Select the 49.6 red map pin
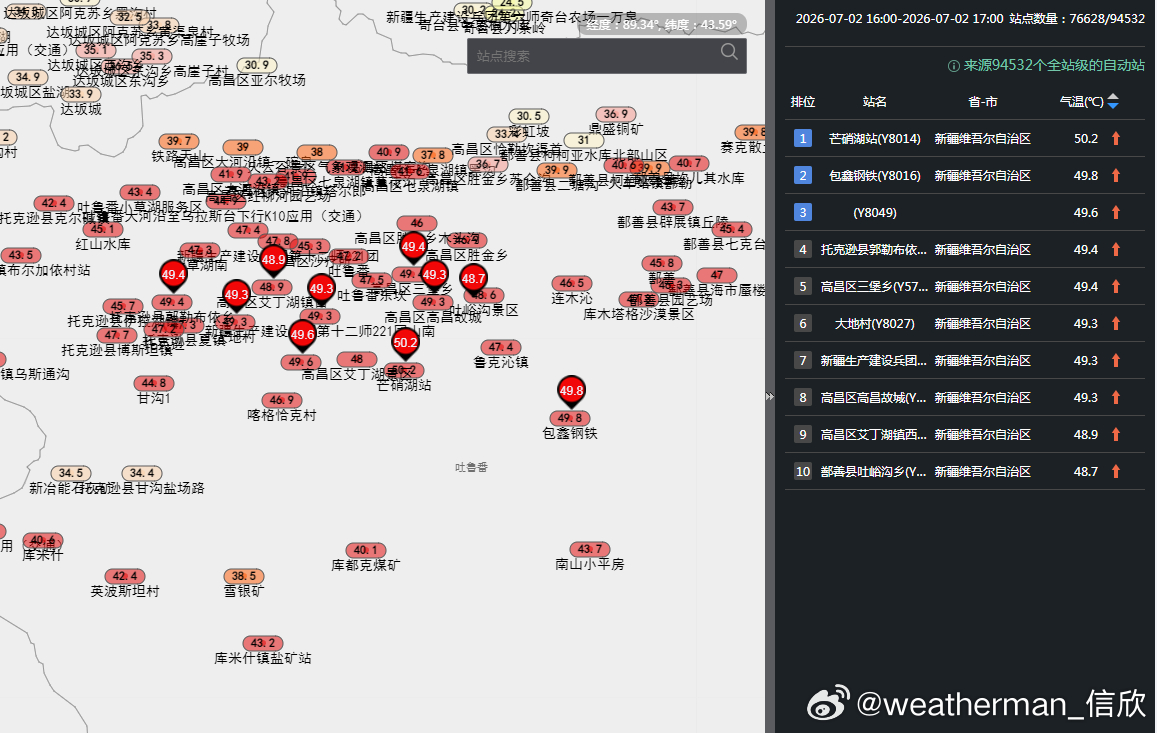 tap(303, 337)
